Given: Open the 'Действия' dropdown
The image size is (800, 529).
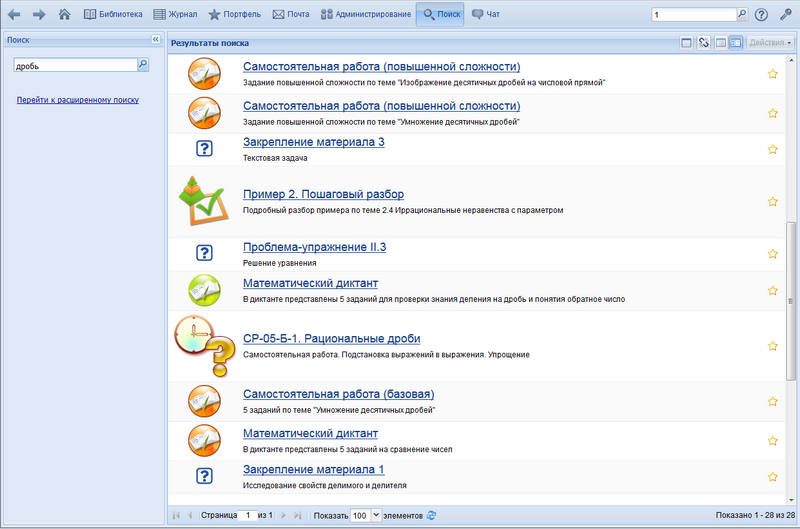Looking at the screenshot, I should coord(770,43).
